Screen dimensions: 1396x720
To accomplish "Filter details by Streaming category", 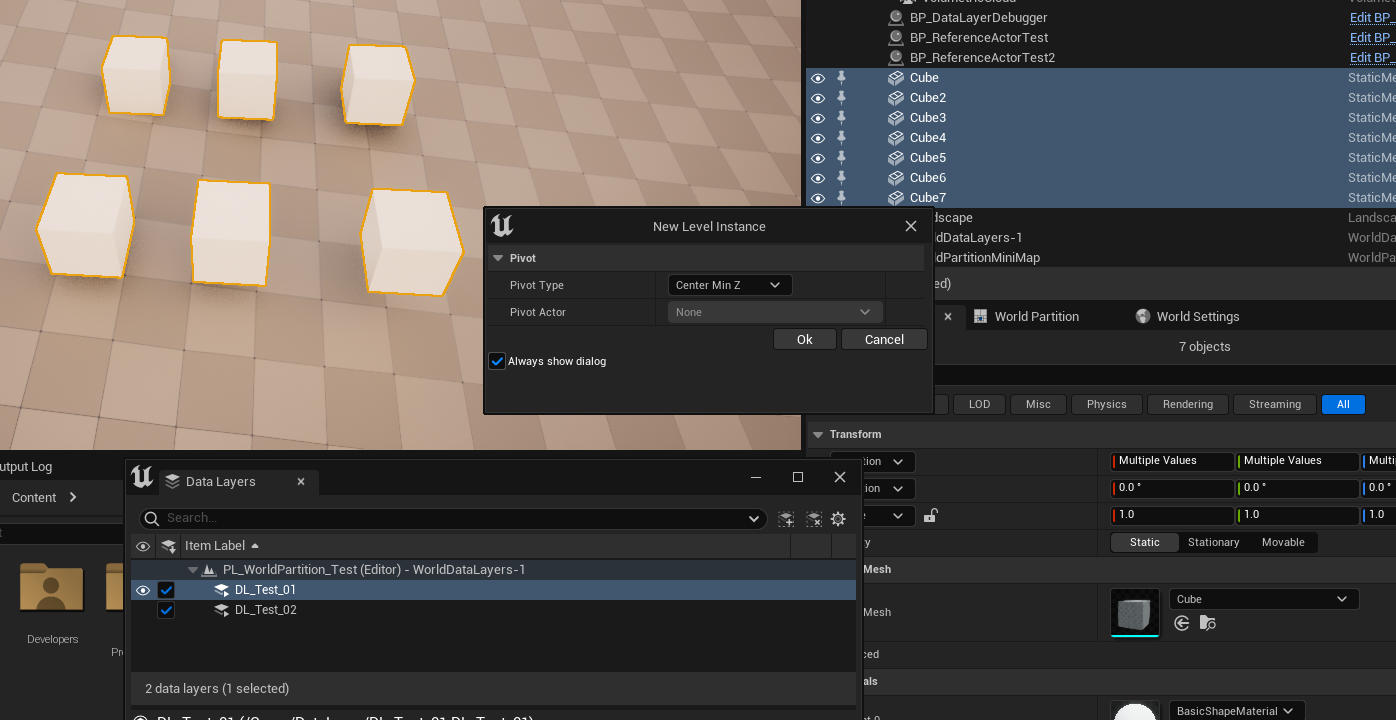I will coord(1275,404).
